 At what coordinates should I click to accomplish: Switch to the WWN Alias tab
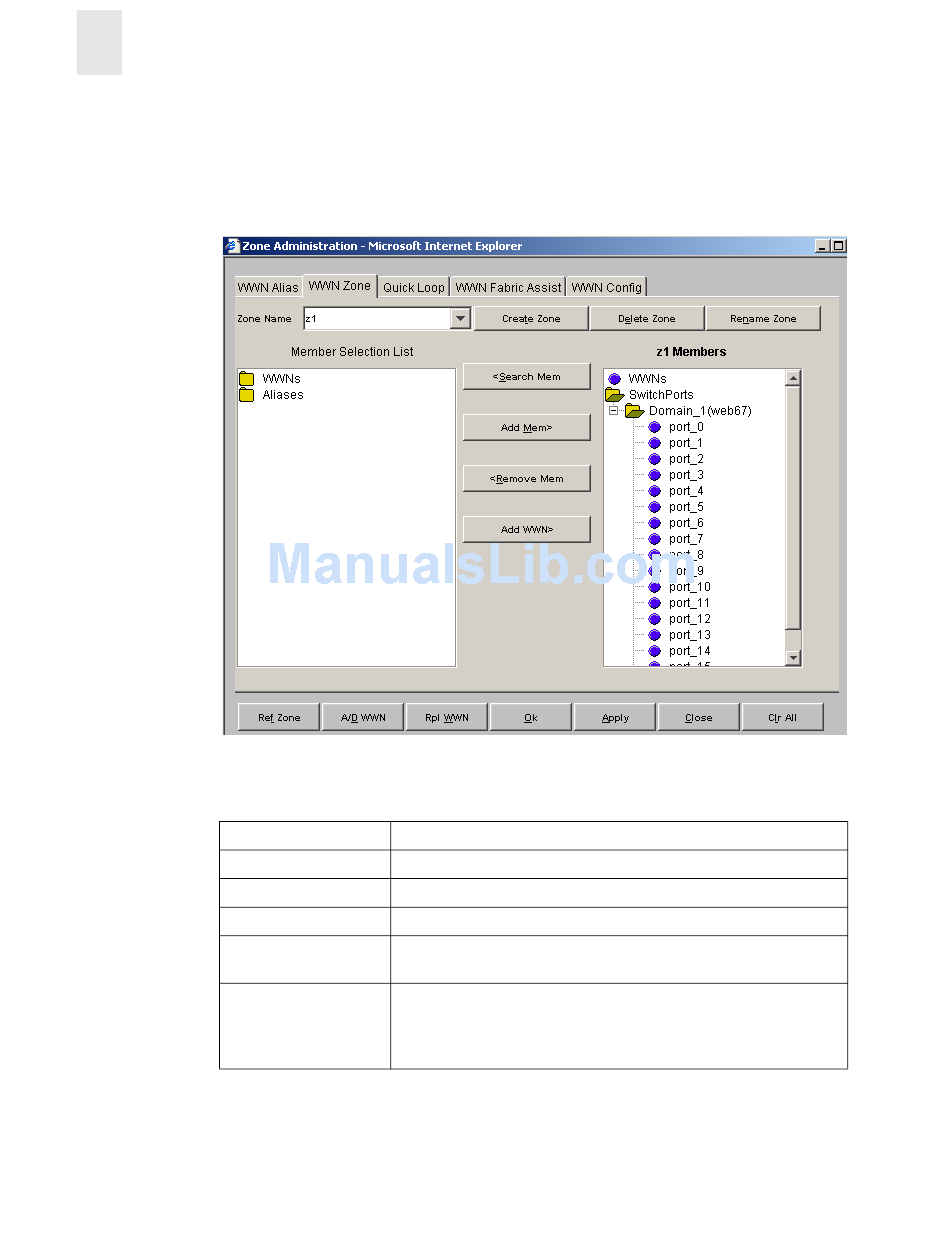pyautogui.click(x=268, y=287)
